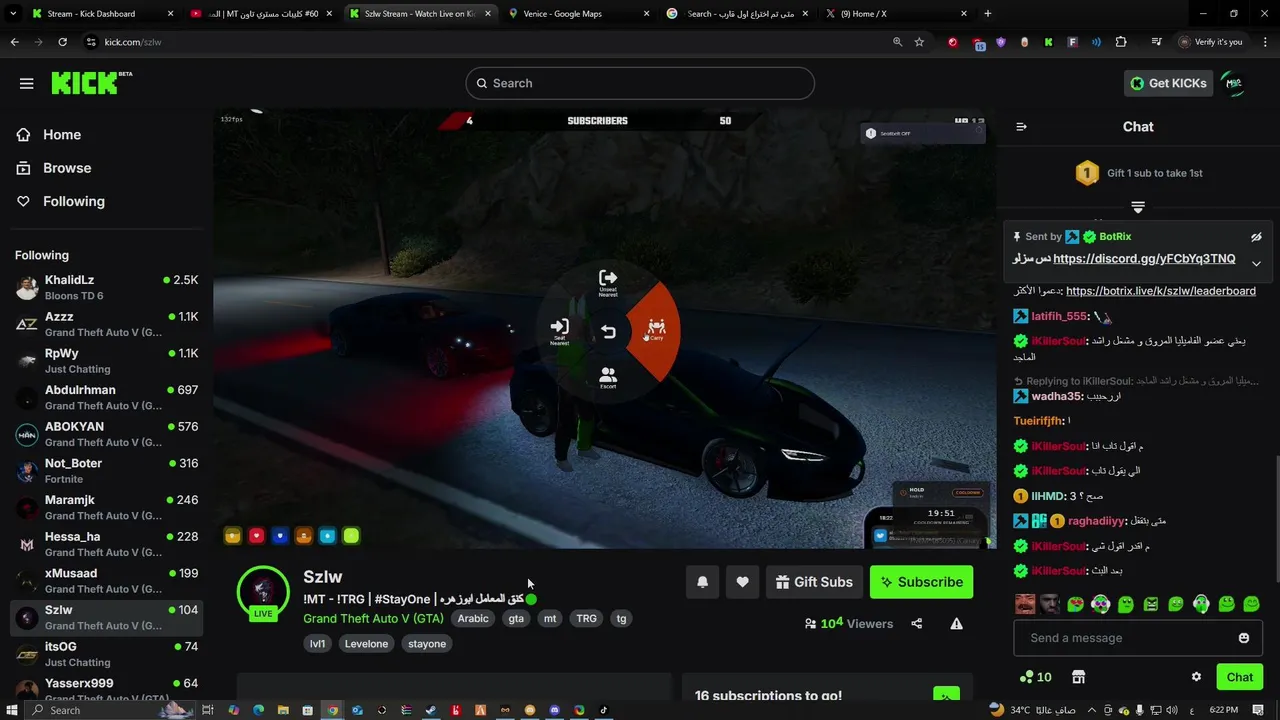1280x720 pixels.
Task: Open the emote picker smiley icon
Action: (1244, 638)
